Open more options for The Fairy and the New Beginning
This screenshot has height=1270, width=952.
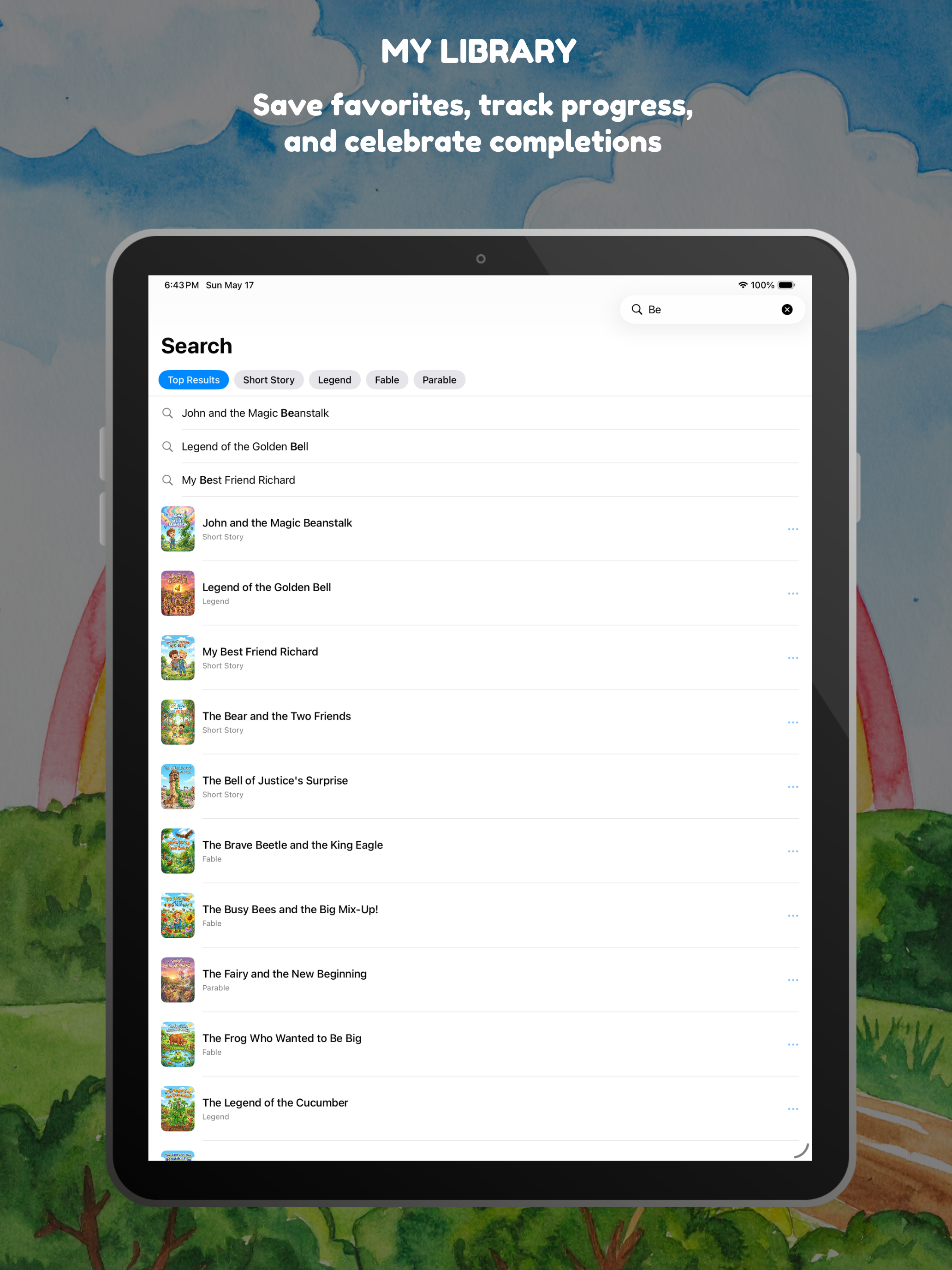click(x=792, y=979)
